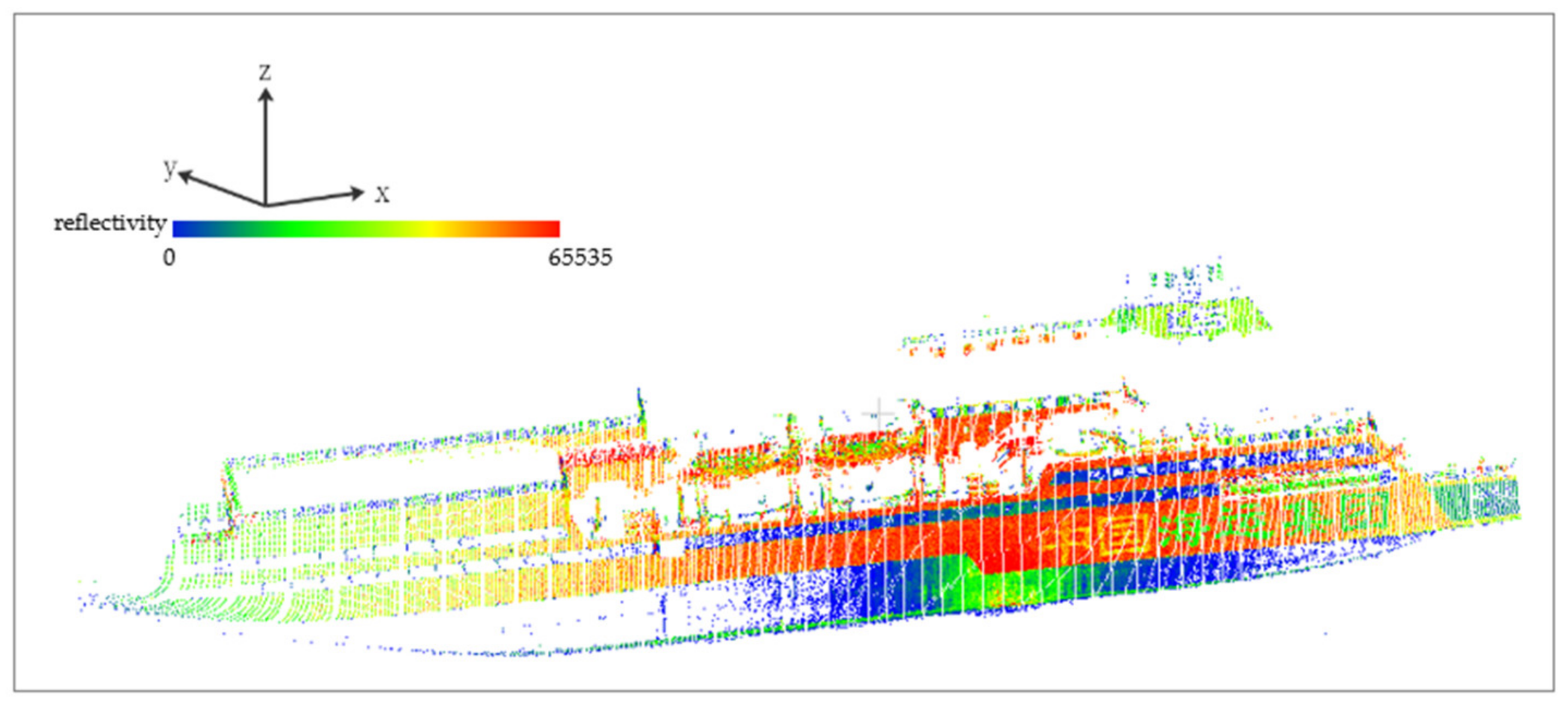Click the x axis label
Viewport: 1568px width, 715px height.
click(382, 194)
